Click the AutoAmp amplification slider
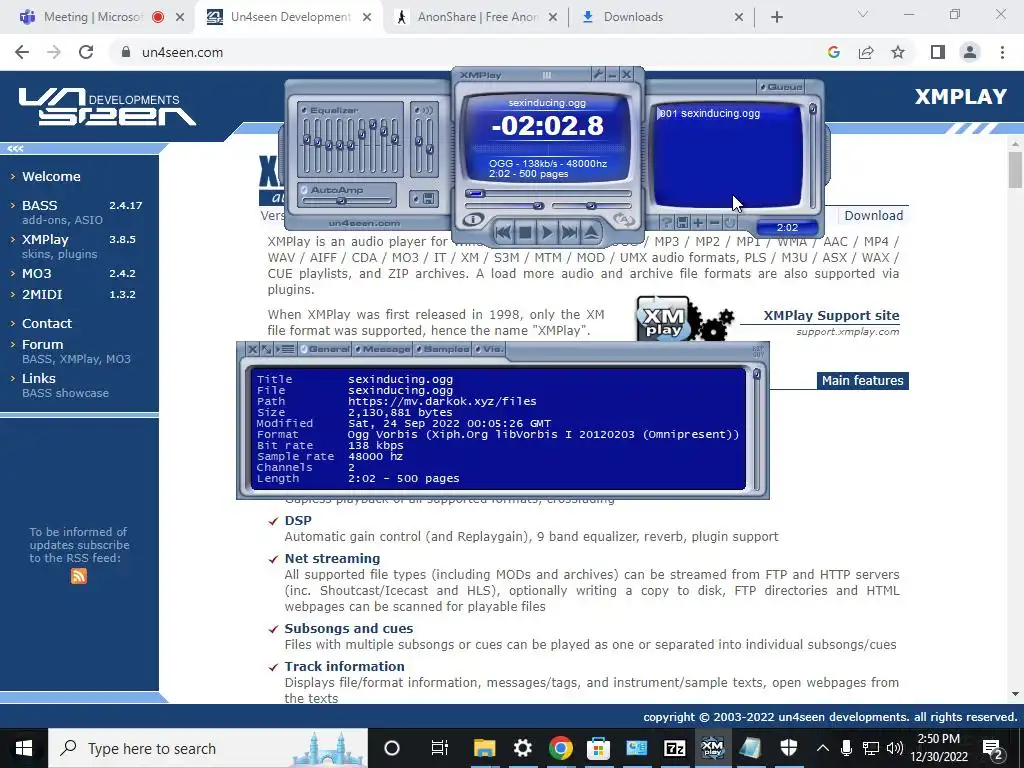This screenshot has height=768, width=1024. point(347,201)
